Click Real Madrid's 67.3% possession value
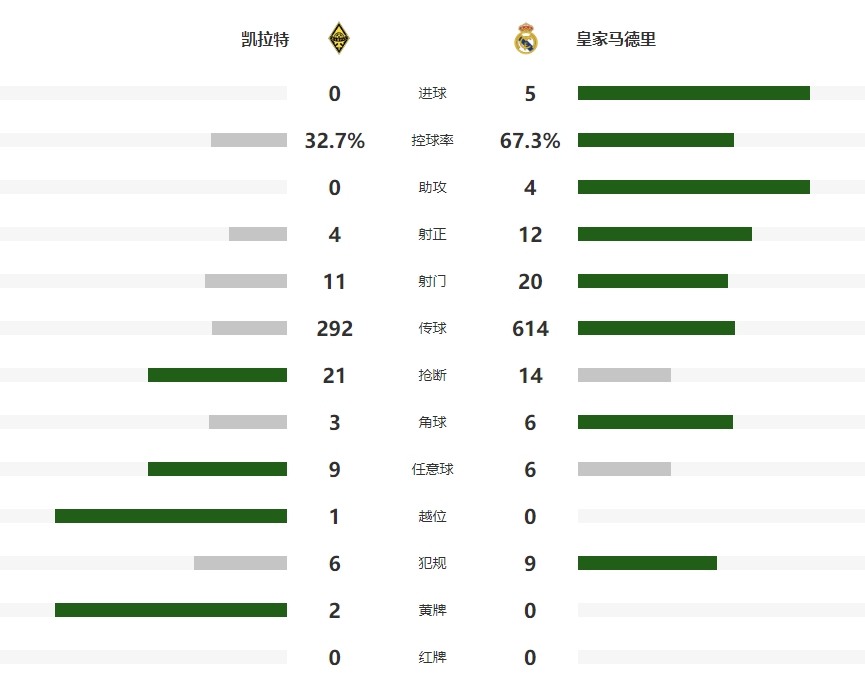Viewport: 865px width, 695px height. click(x=530, y=141)
